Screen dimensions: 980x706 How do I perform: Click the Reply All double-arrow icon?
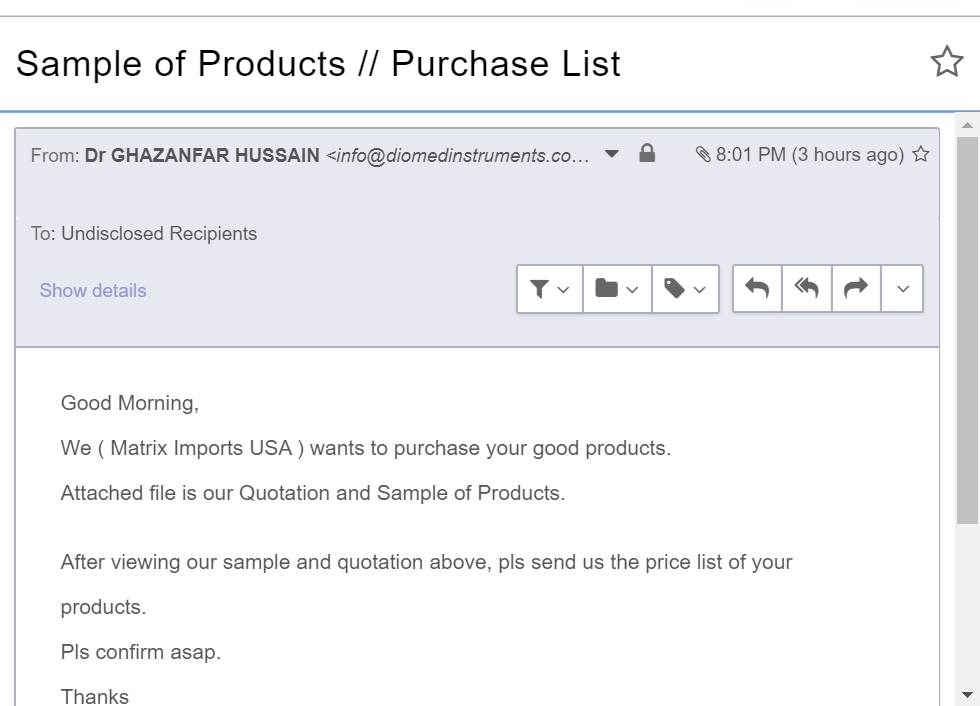click(807, 289)
